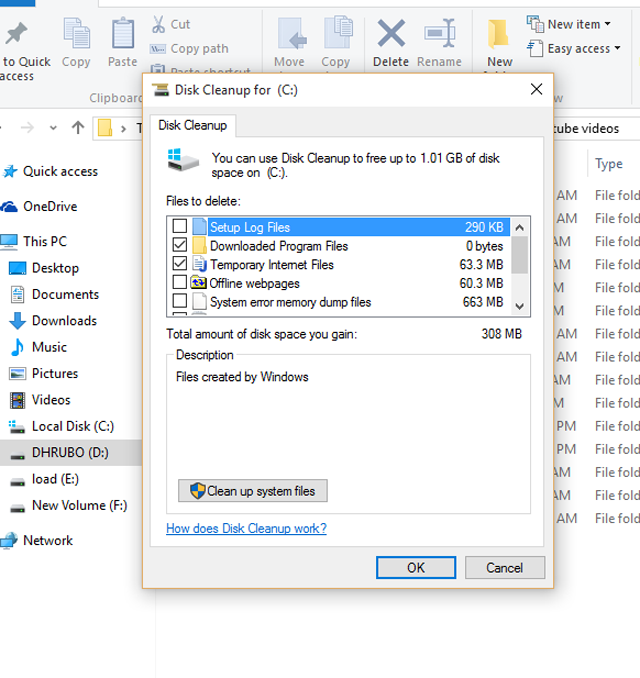Screen dimensions: 640x678
Task: Click the Downloads arrow icon
Action: click(x=17, y=321)
